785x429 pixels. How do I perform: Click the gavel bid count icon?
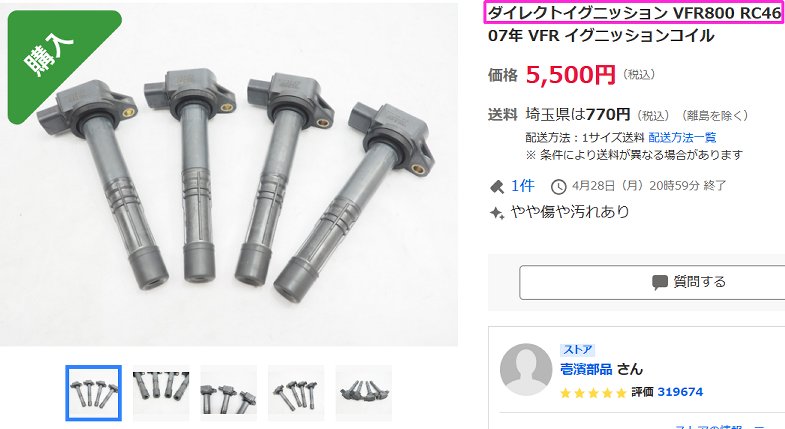(x=497, y=187)
